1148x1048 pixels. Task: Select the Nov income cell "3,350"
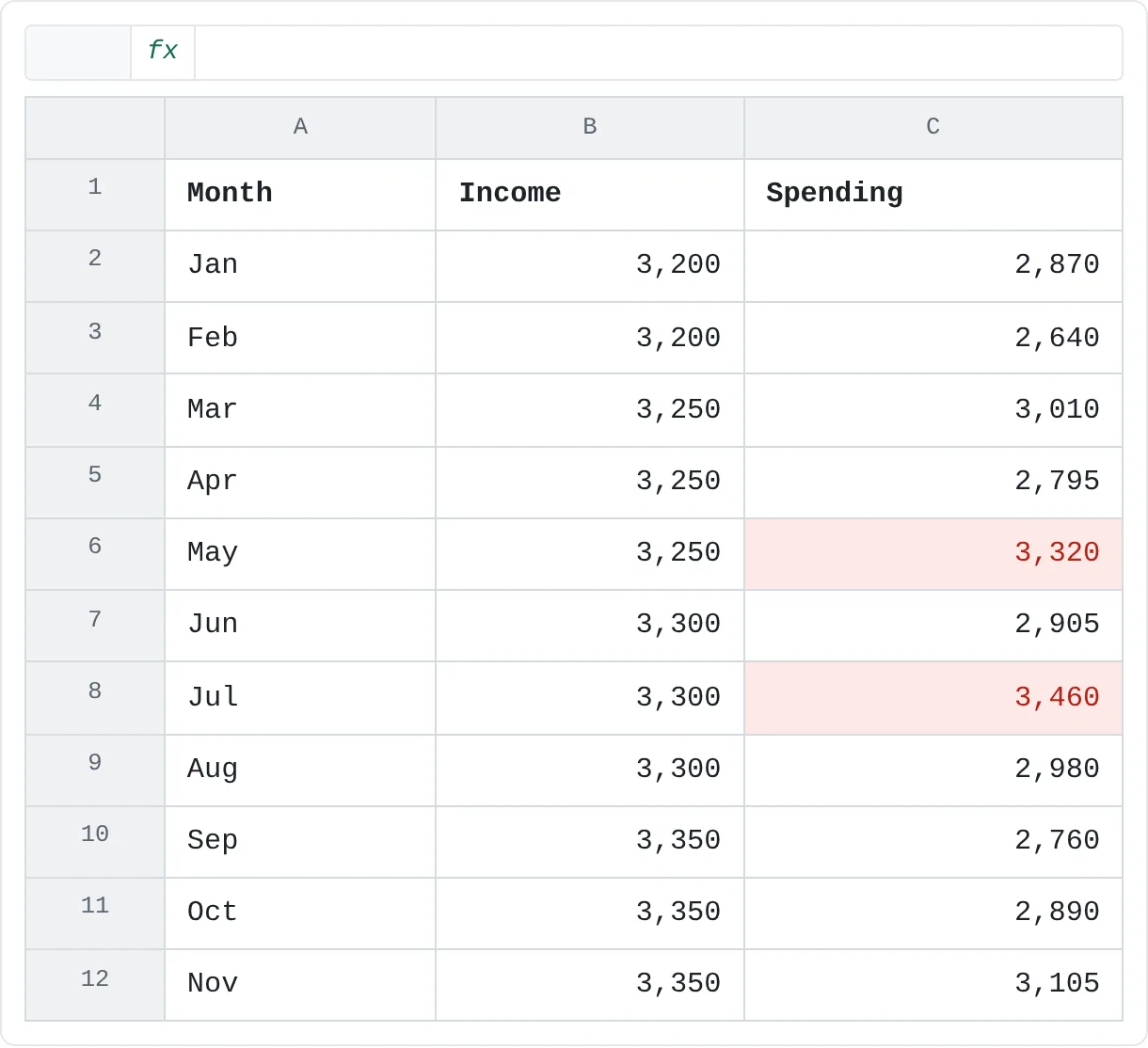(590, 985)
